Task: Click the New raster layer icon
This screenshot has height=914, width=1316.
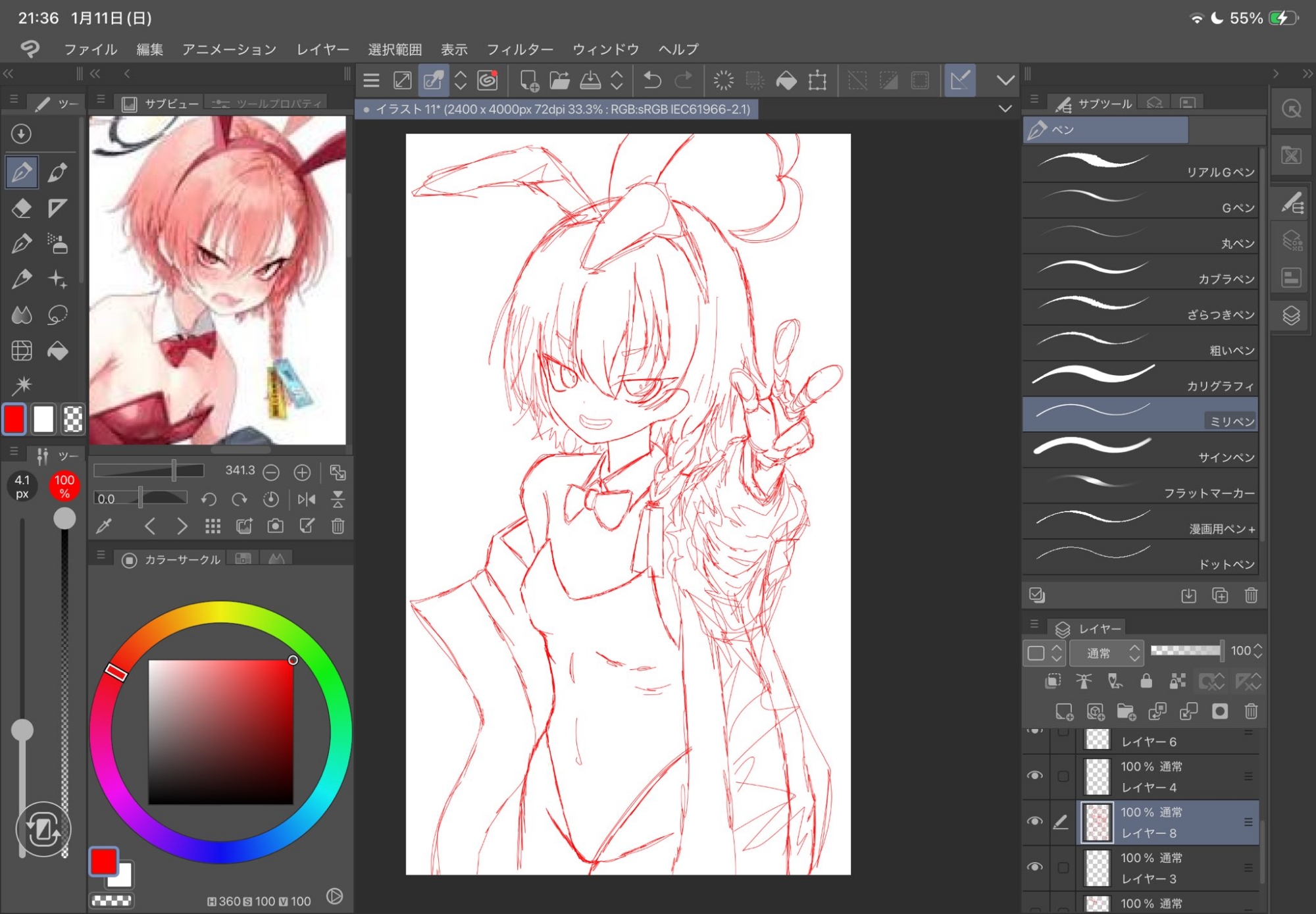Action: pyautogui.click(x=1063, y=711)
